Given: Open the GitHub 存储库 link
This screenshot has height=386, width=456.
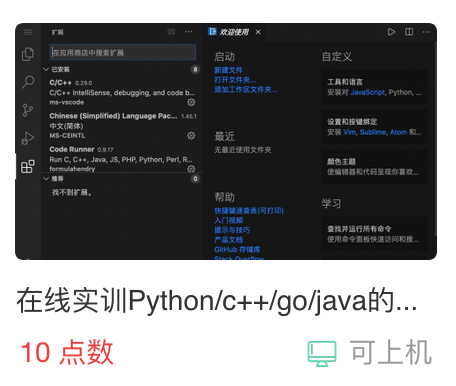Looking at the screenshot, I should (237, 249).
